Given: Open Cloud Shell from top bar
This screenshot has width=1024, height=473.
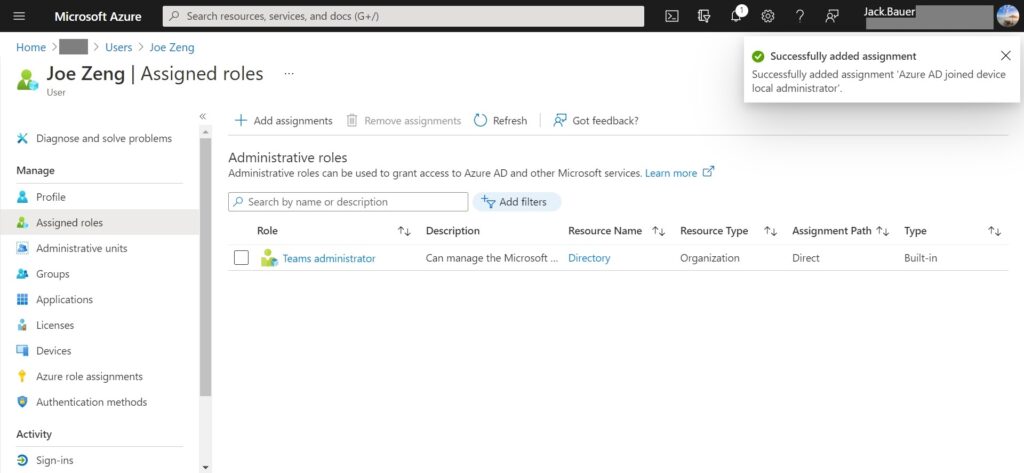Looking at the screenshot, I should tap(672, 16).
